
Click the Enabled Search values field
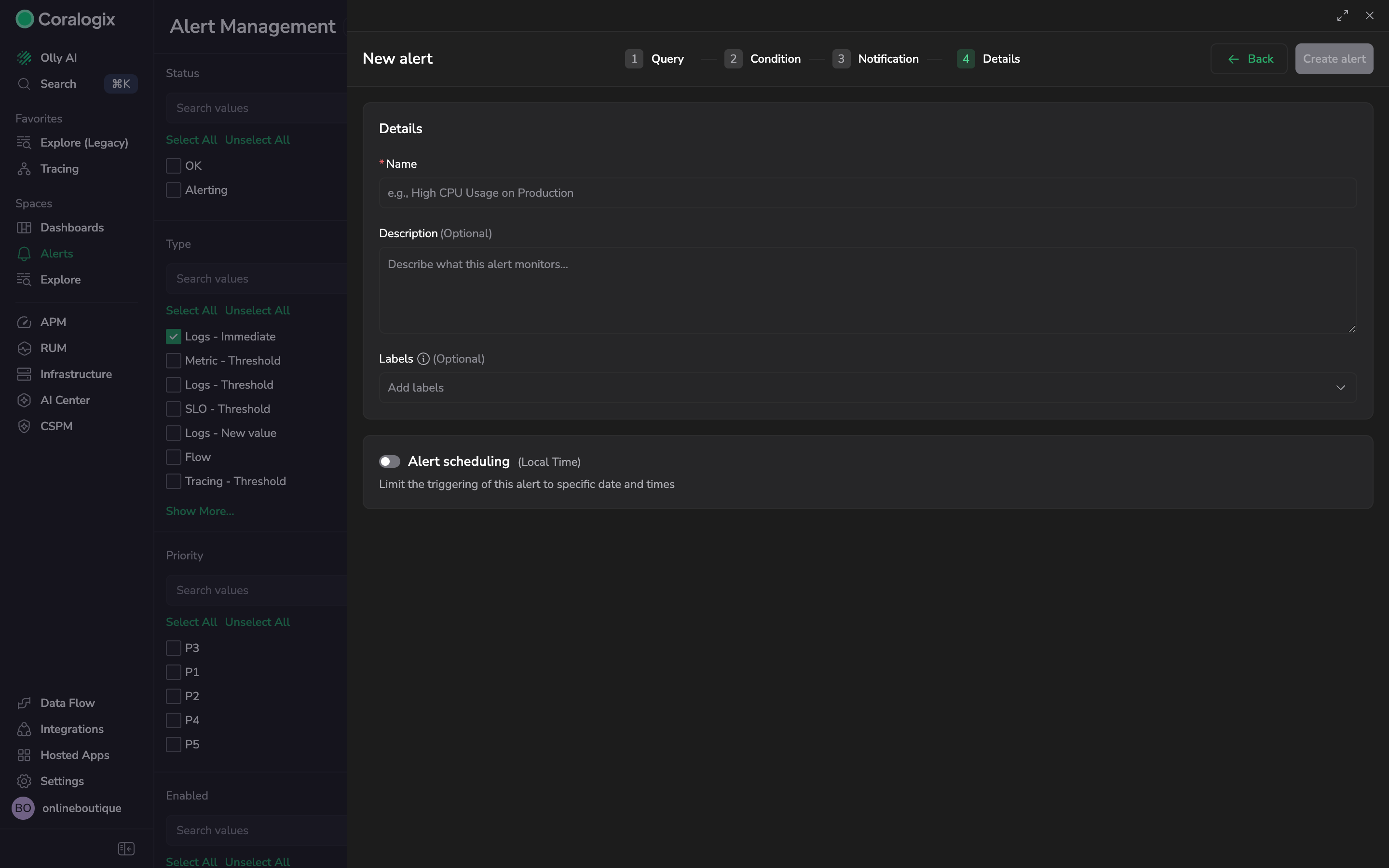[x=257, y=830]
